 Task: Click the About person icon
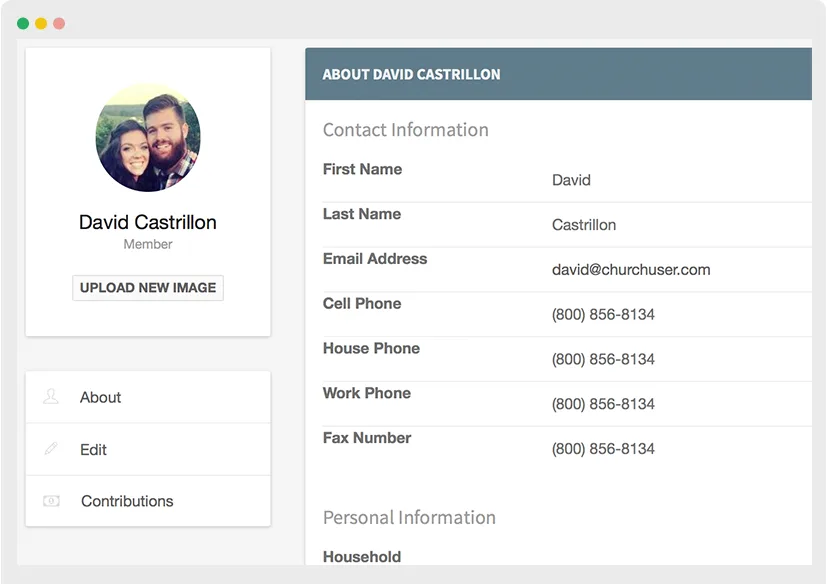coord(51,396)
